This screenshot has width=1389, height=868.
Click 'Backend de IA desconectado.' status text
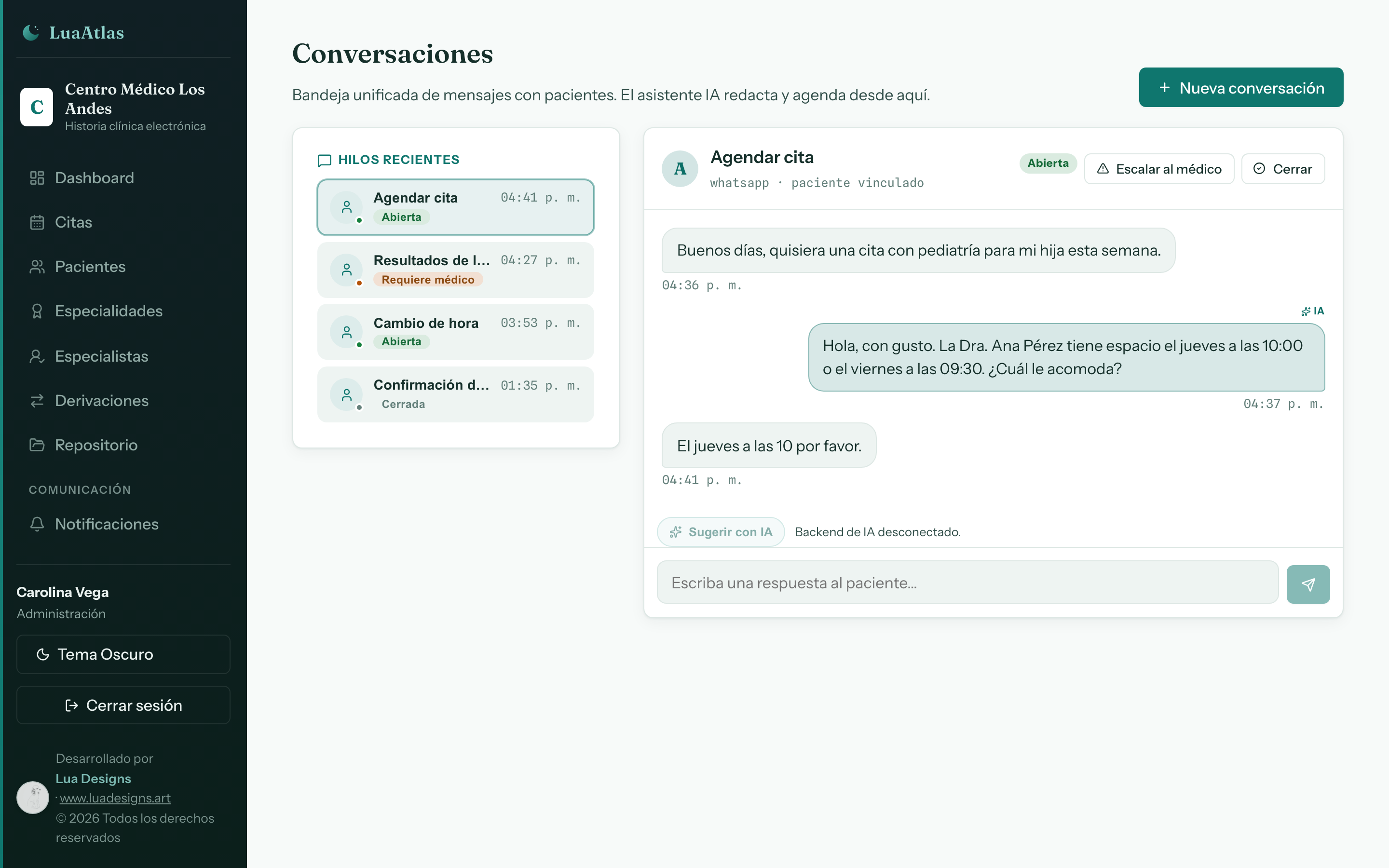click(878, 532)
